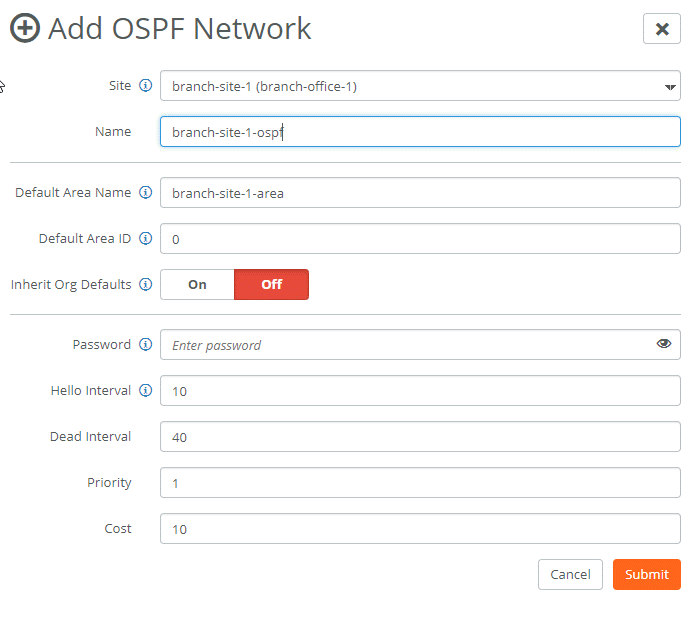This screenshot has width=690, height=617.
Task: Select Off for Inherit Org Defaults
Action: 272,285
